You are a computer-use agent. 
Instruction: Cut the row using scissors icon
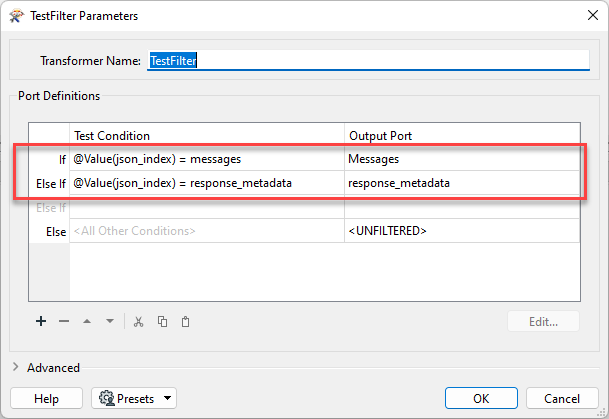[x=138, y=322]
